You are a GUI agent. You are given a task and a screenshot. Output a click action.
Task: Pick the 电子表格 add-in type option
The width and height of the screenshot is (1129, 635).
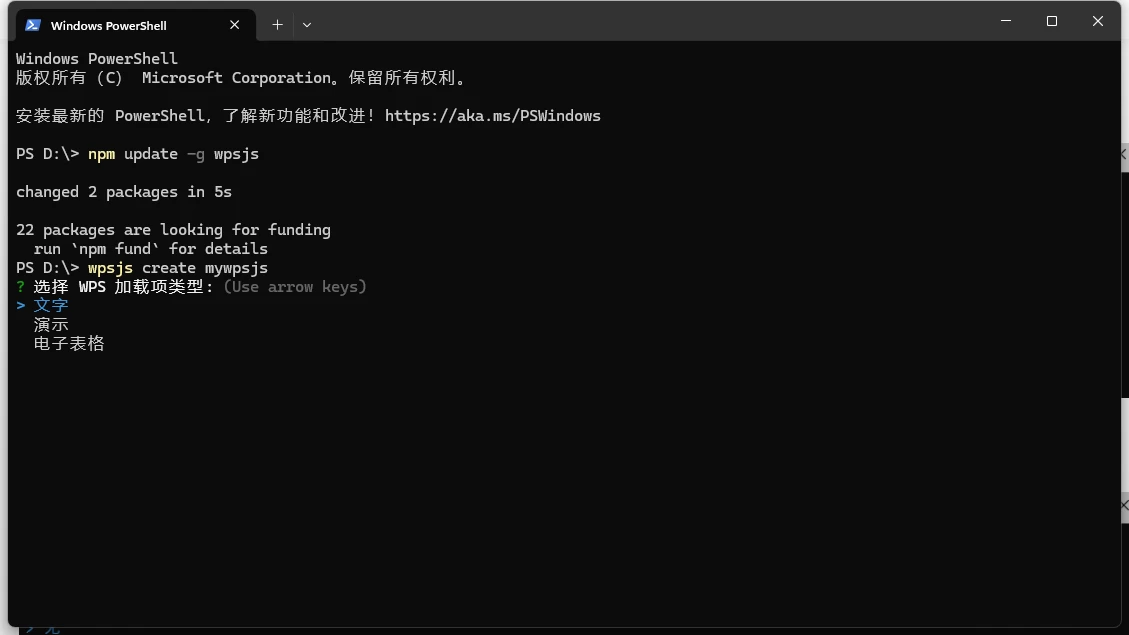(69, 344)
